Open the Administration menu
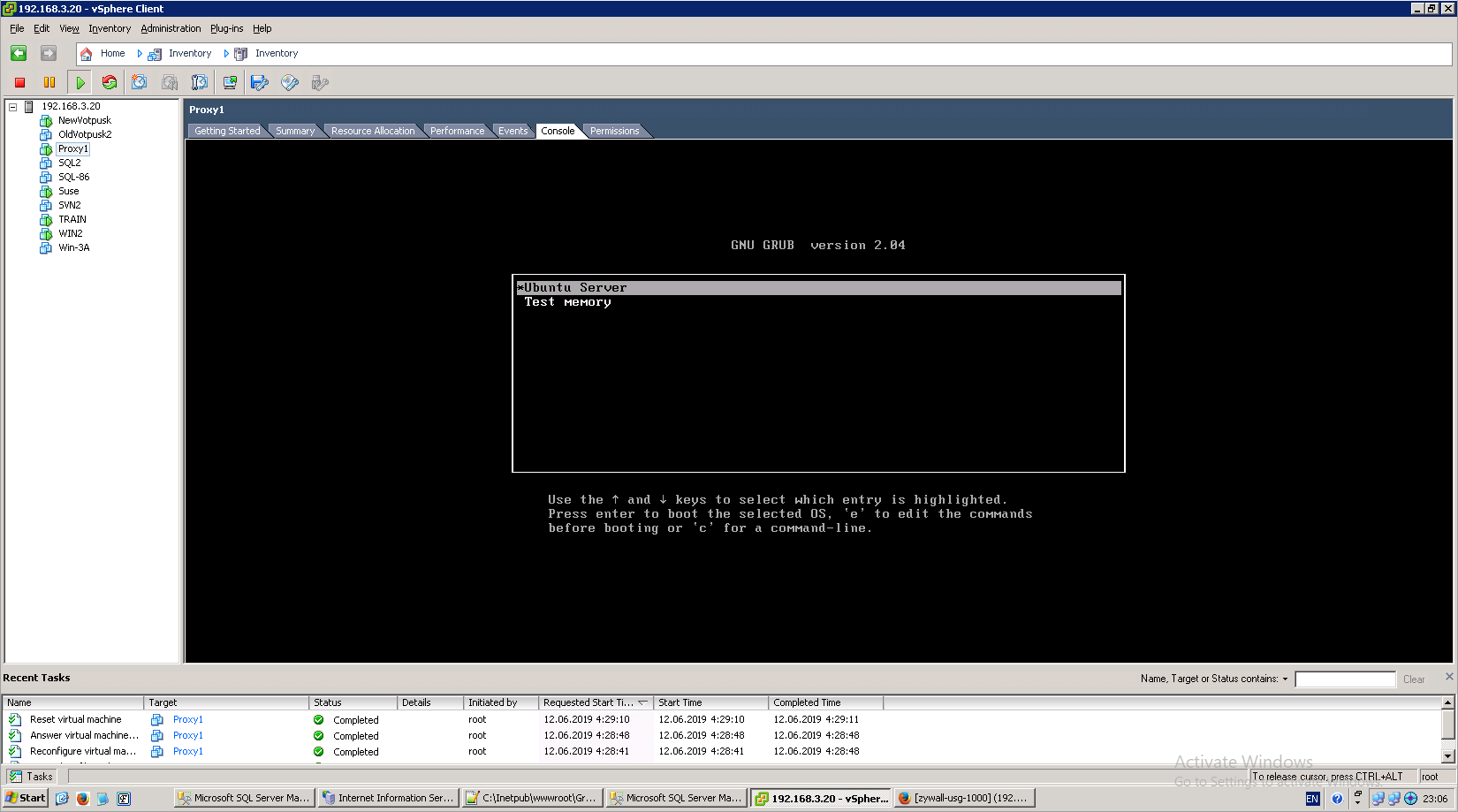Viewport: 1458px width, 812px height. click(x=171, y=28)
